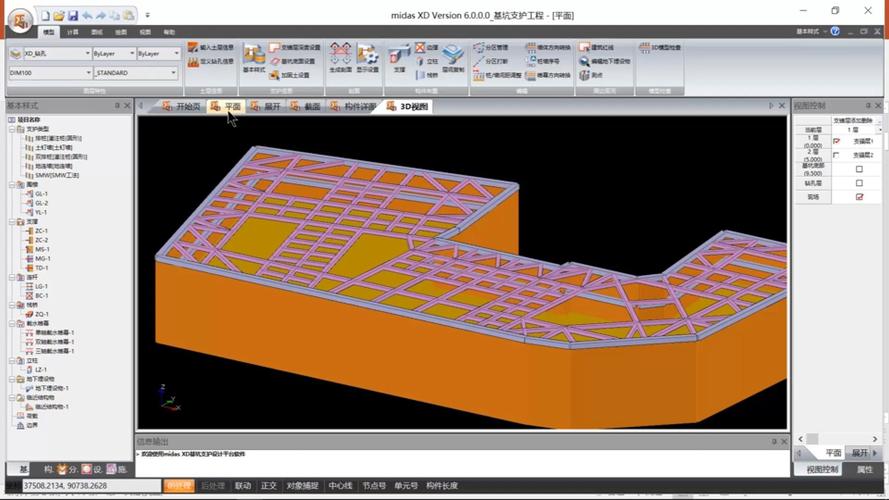889x500 pixels.
Task: Collapse the 连杆 tree node
Action: point(12,277)
